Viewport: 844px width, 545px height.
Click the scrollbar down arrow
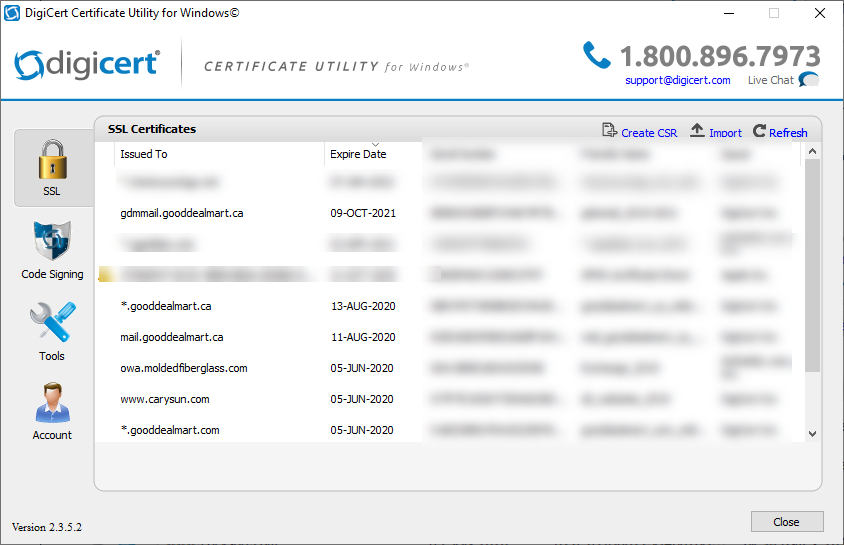(x=813, y=434)
